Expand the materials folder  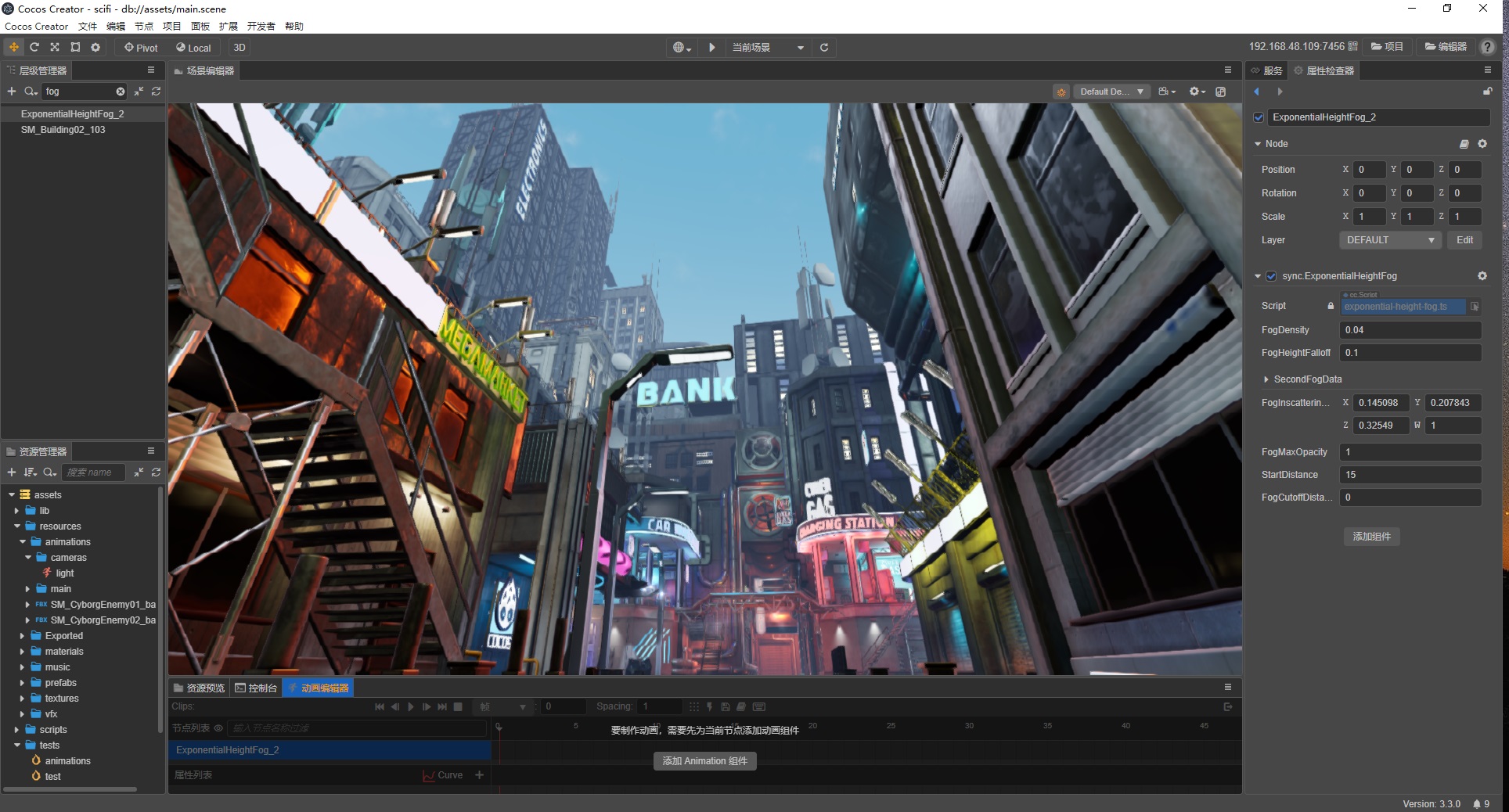point(22,652)
